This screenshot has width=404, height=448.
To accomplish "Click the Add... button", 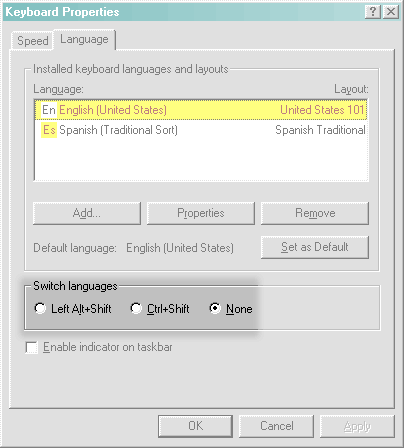I will pos(87,213).
